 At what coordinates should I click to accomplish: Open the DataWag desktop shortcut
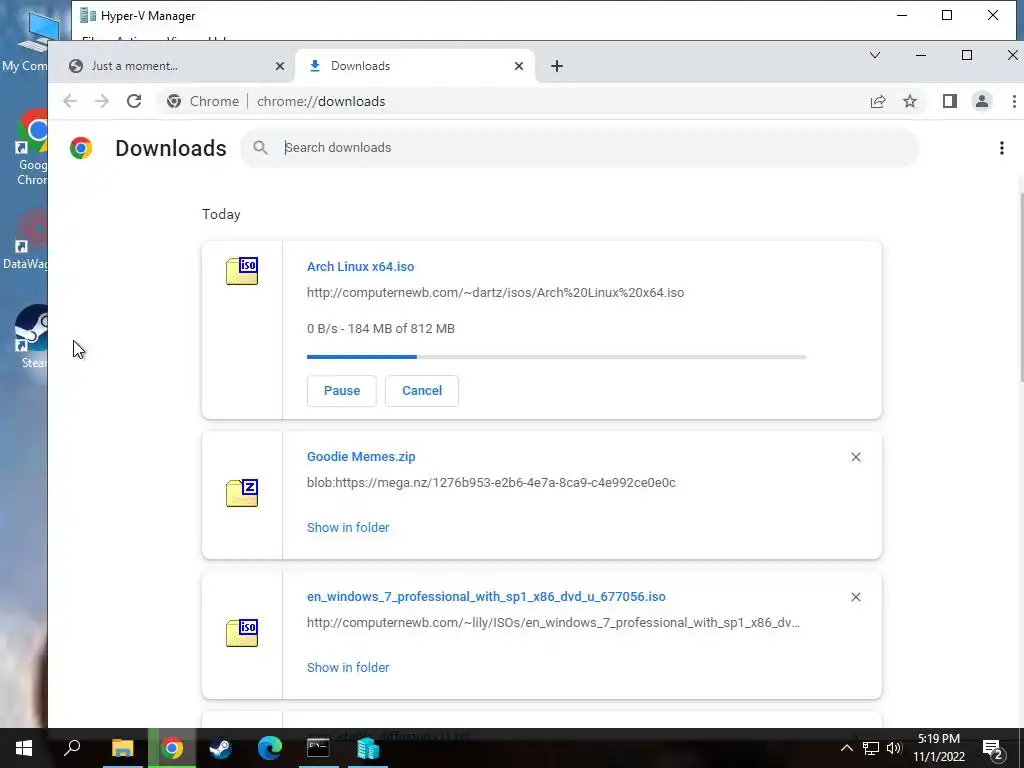[x=26, y=238]
